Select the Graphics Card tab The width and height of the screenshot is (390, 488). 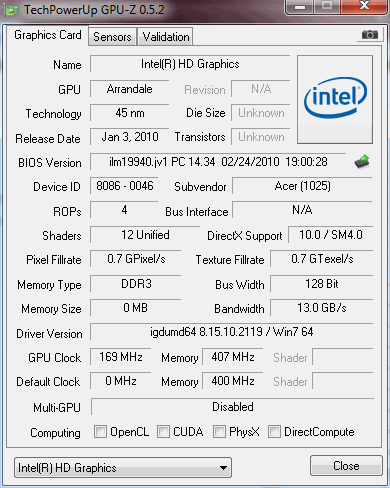coord(48,35)
